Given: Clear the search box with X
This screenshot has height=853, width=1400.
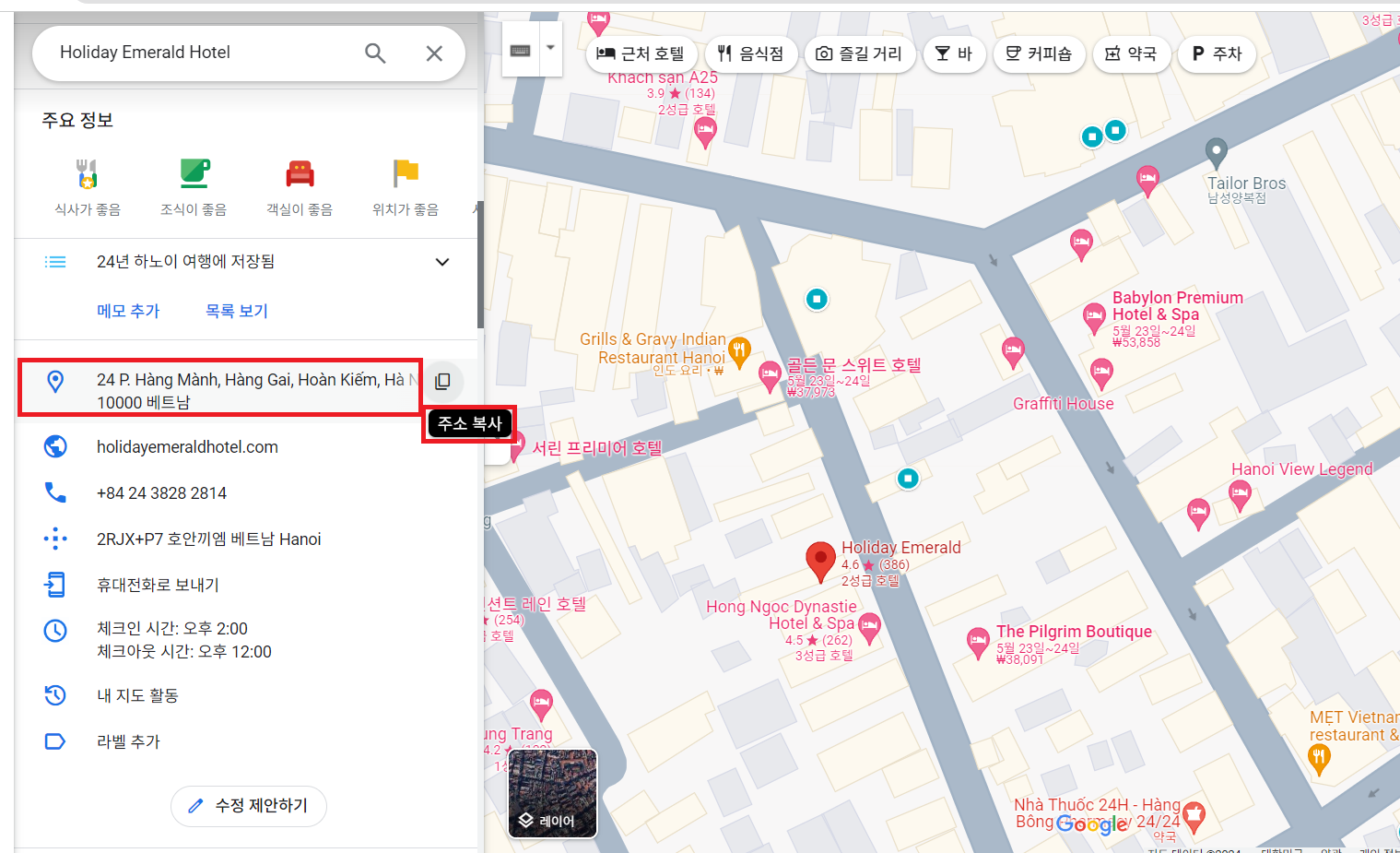Looking at the screenshot, I should (434, 53).
